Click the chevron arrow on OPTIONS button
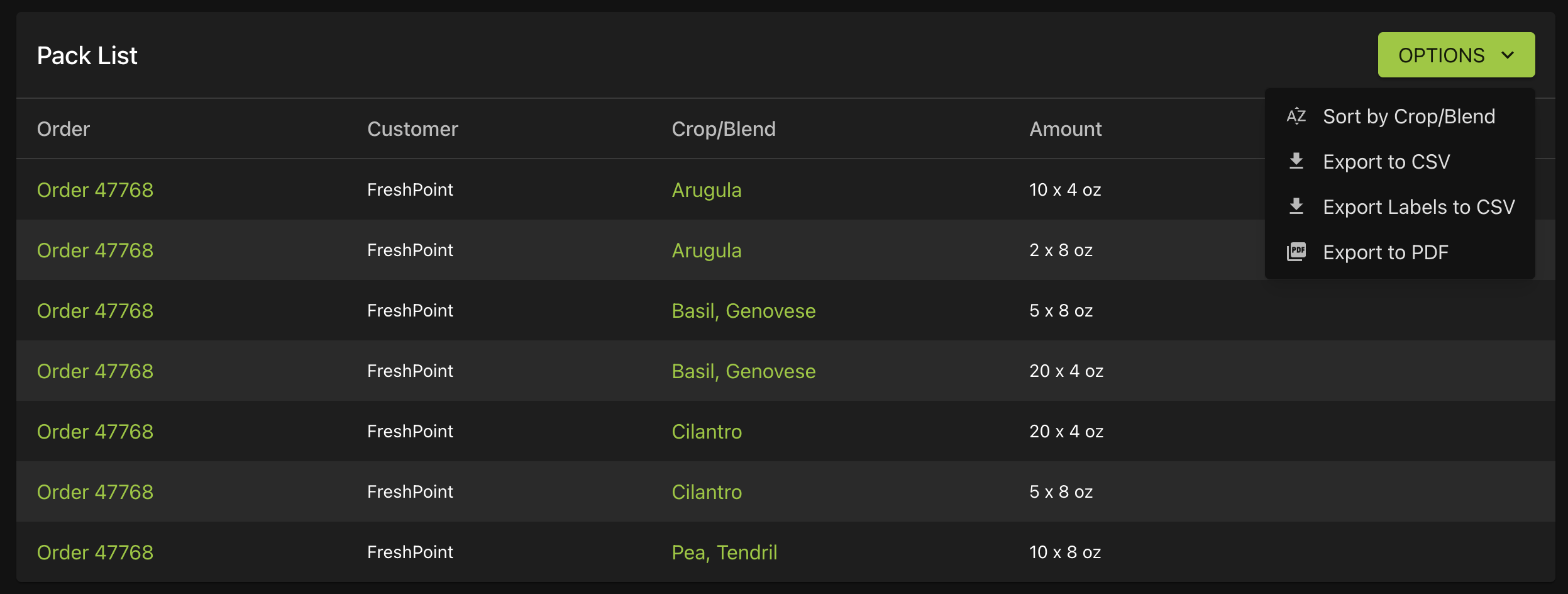1568x594 pixels. point(1508,55)
